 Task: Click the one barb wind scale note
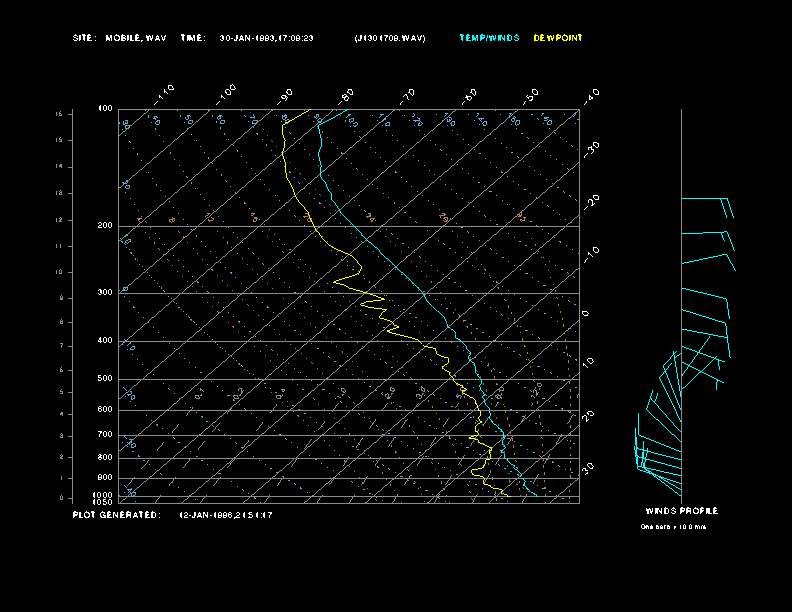(x=673, y=527)
